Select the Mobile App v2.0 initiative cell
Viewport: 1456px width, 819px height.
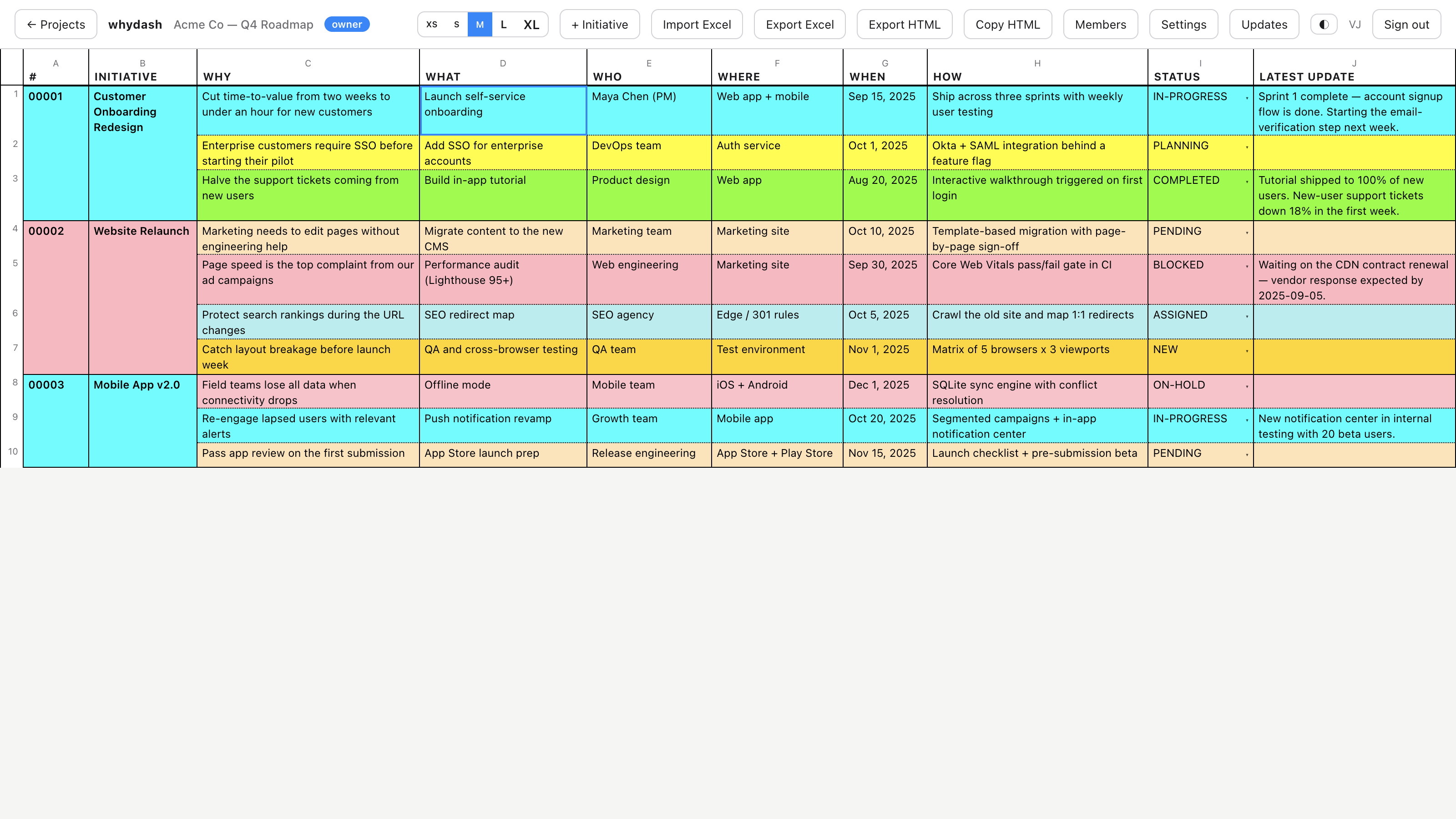(x=142, y=420)
